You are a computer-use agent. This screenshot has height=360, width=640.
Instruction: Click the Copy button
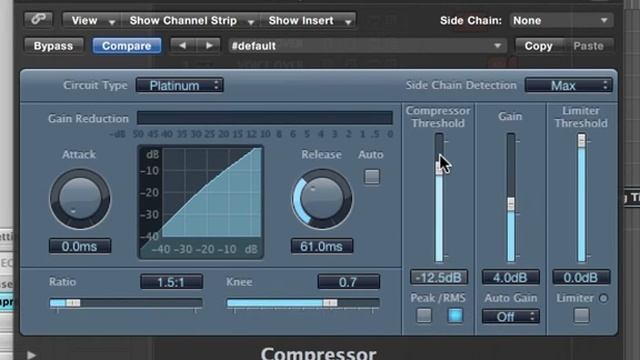tap(538, 46)
